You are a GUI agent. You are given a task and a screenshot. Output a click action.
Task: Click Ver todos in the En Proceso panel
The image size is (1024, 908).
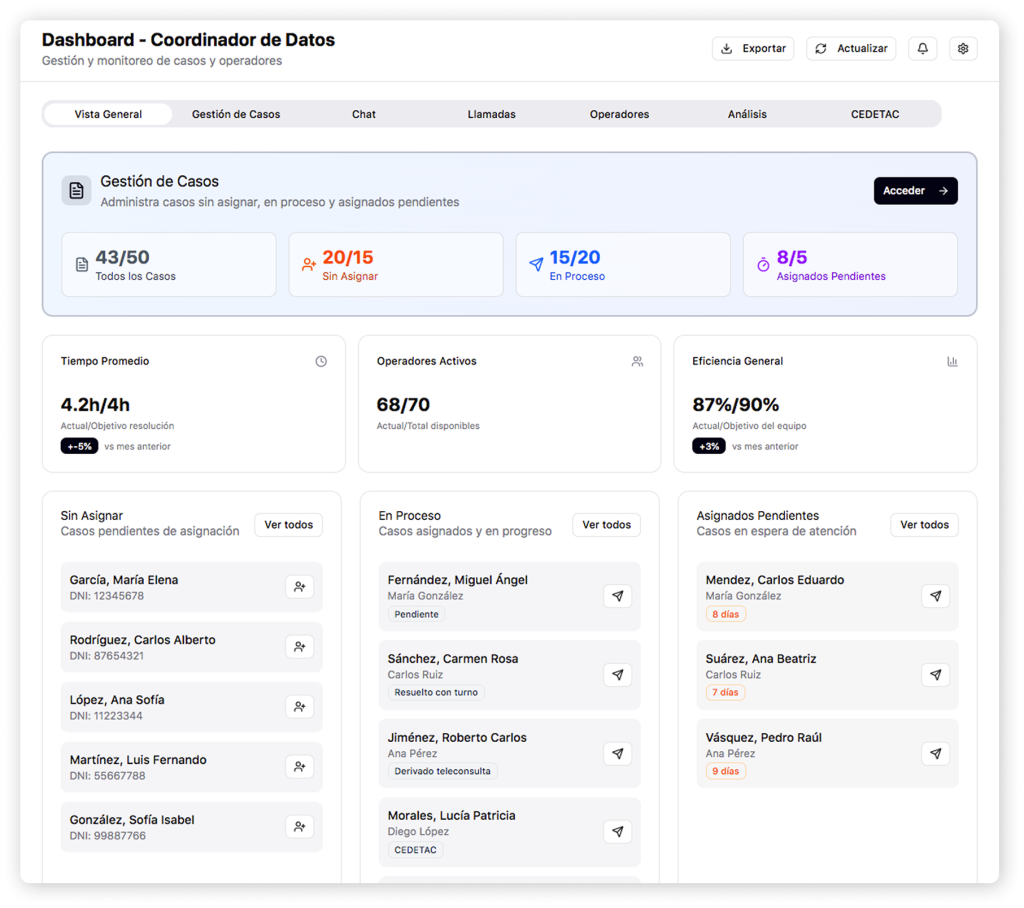(607, 525)
